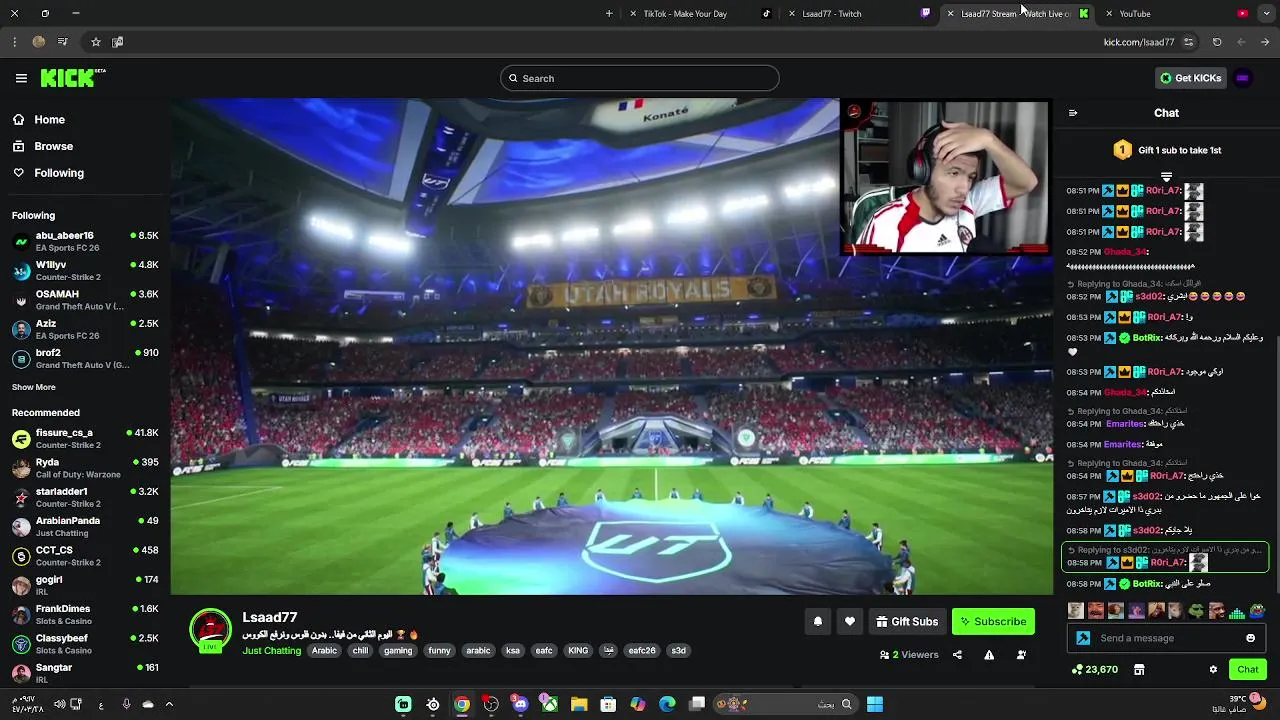Open FrankDimes recommended channel
Viewport: 1280px width, 720px height.
click(x=85, y=614)
